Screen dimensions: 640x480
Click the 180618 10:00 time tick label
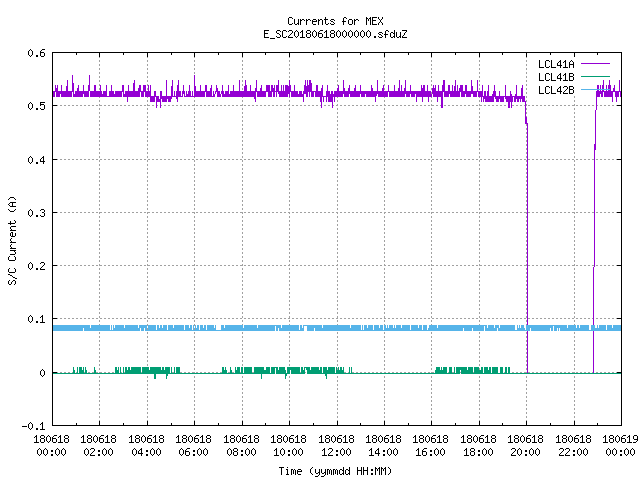(289, 446)
